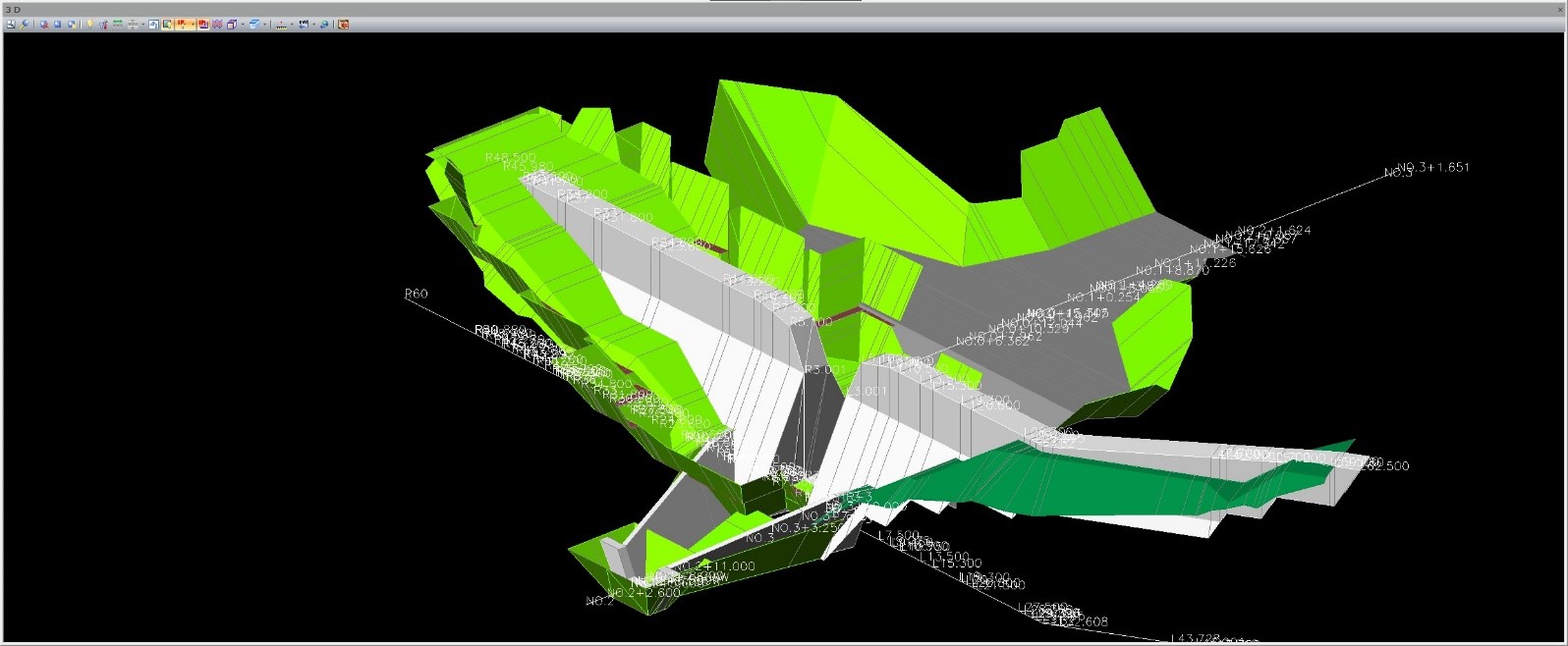Image resolution: width=1568 pixels, height=646 pixels.
Task: Open the wrench and screwdriver settings icon
Action: (x=103, y=24)
